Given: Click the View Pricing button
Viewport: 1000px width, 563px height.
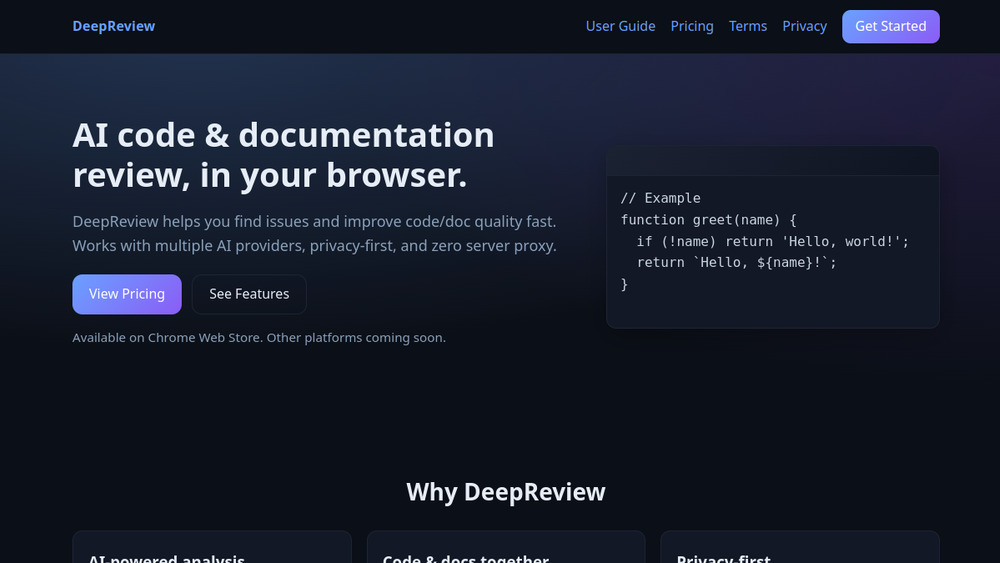Looking at the screenshot, I should tap(127, 294).
